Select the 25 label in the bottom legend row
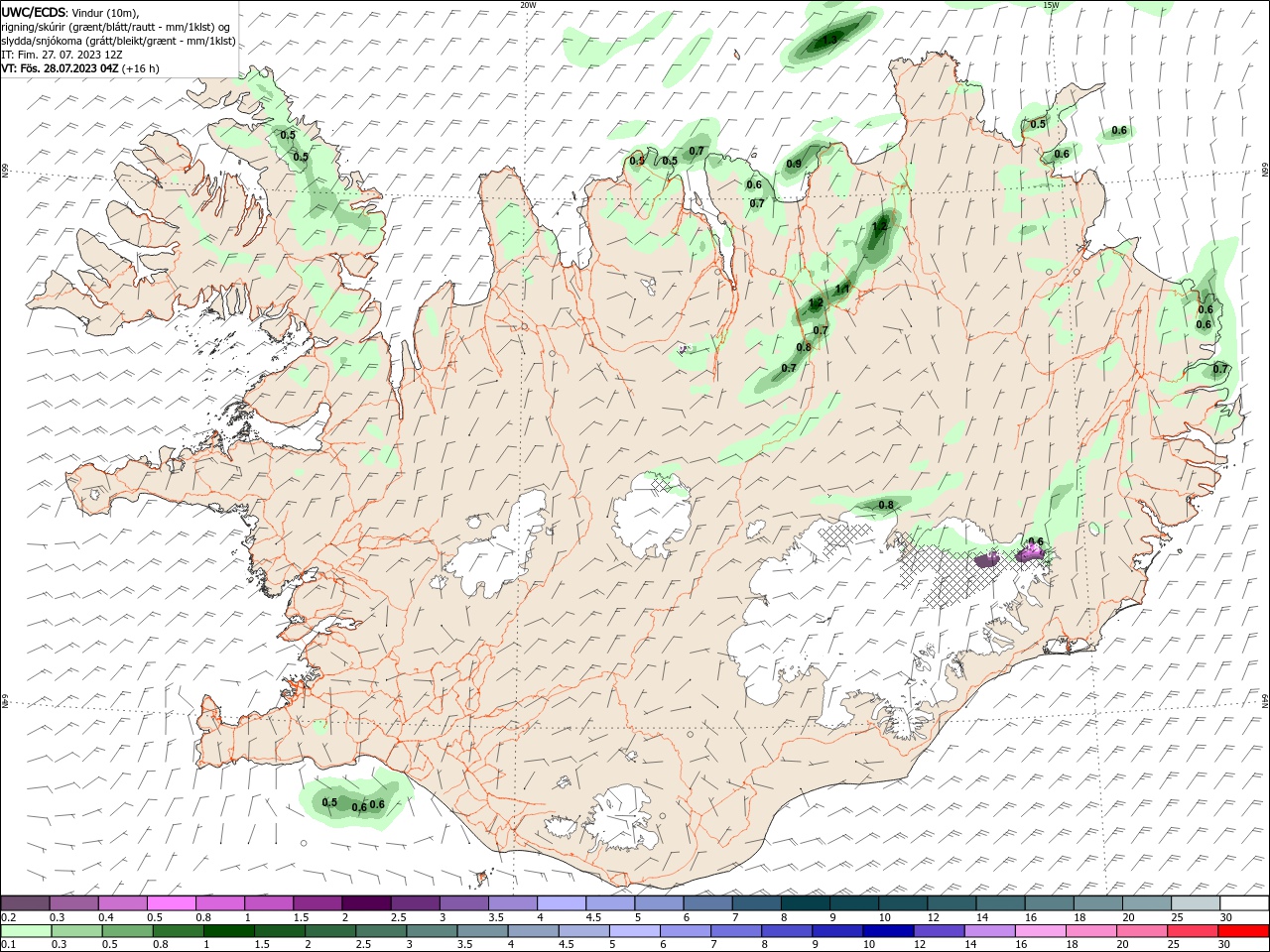The height and width of the screenshot is (952, 1270). click(x=1174, y=945)
